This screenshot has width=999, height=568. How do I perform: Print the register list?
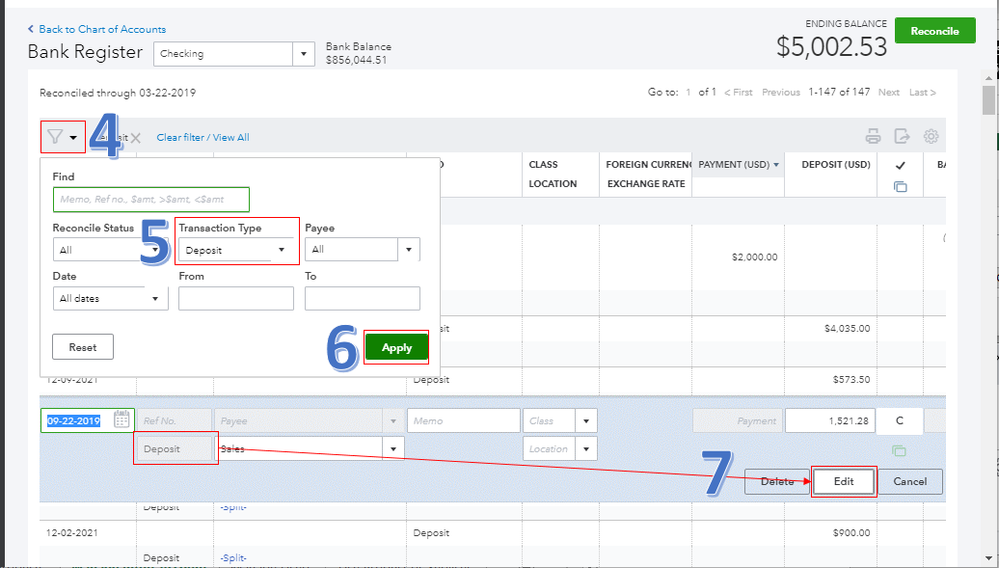coord(873,136)
